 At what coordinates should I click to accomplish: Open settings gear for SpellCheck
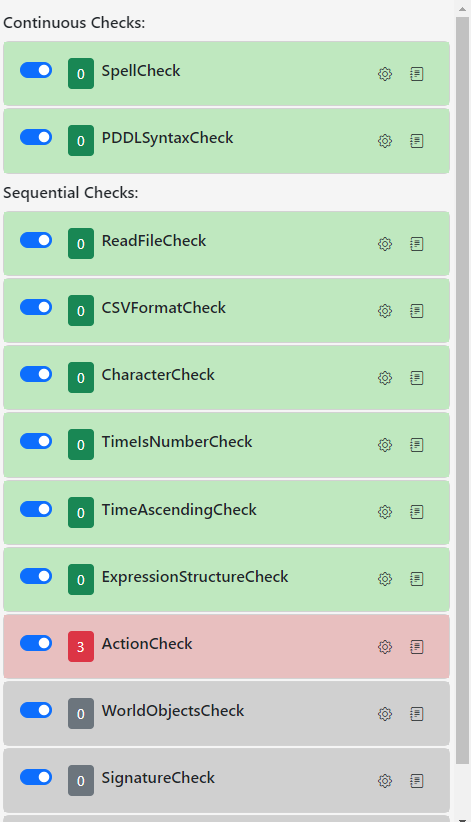click(385, 74)
